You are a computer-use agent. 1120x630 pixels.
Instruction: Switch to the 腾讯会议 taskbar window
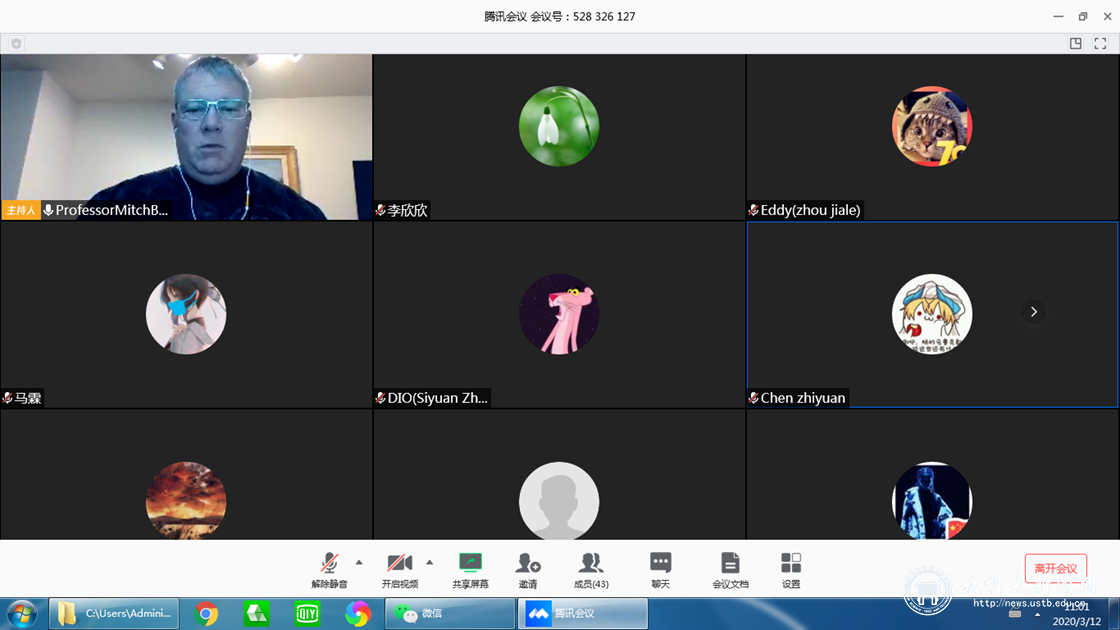click(583, 614)
